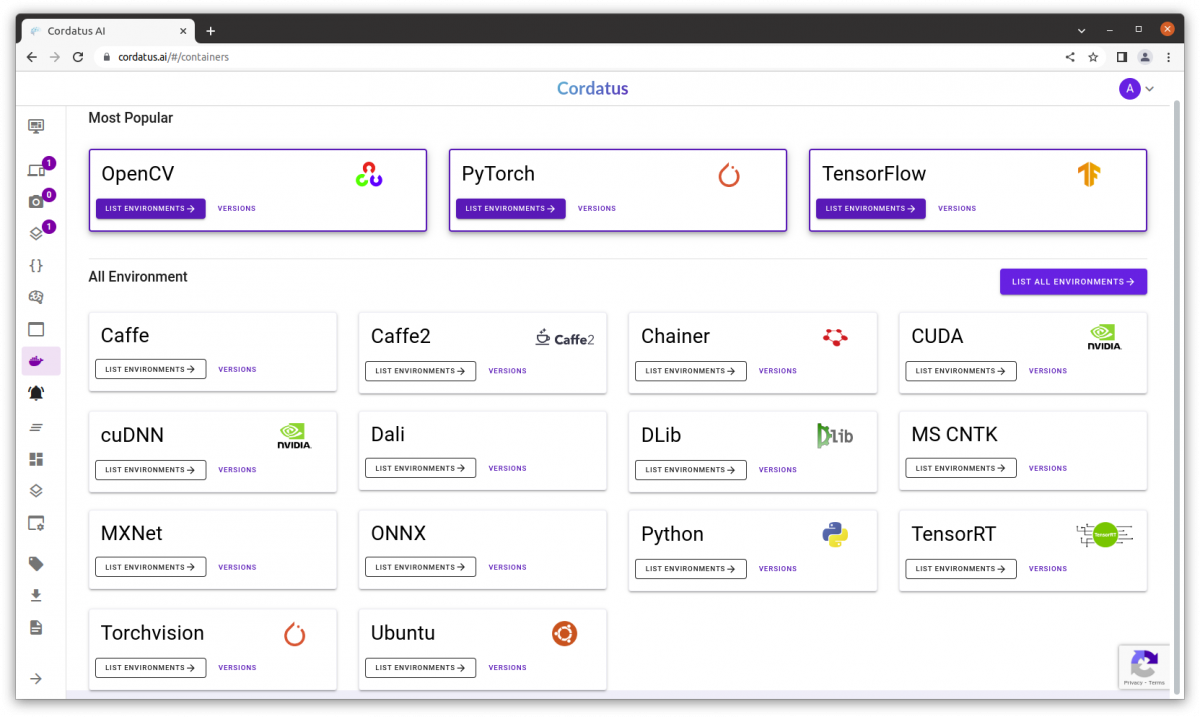Click the NVIDIA logo on the CUDA card
This screenshot has width=1200, height=717.
[1104, 336]
